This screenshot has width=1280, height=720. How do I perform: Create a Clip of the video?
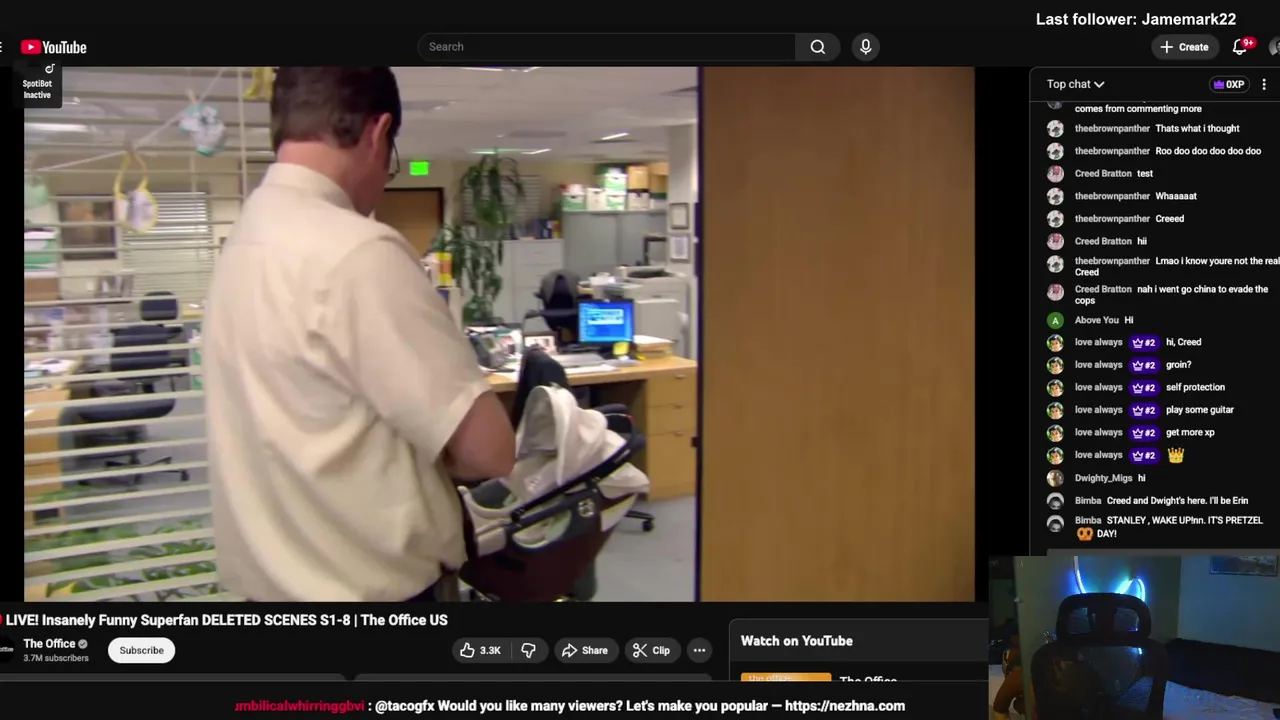[x=651, y=650]
